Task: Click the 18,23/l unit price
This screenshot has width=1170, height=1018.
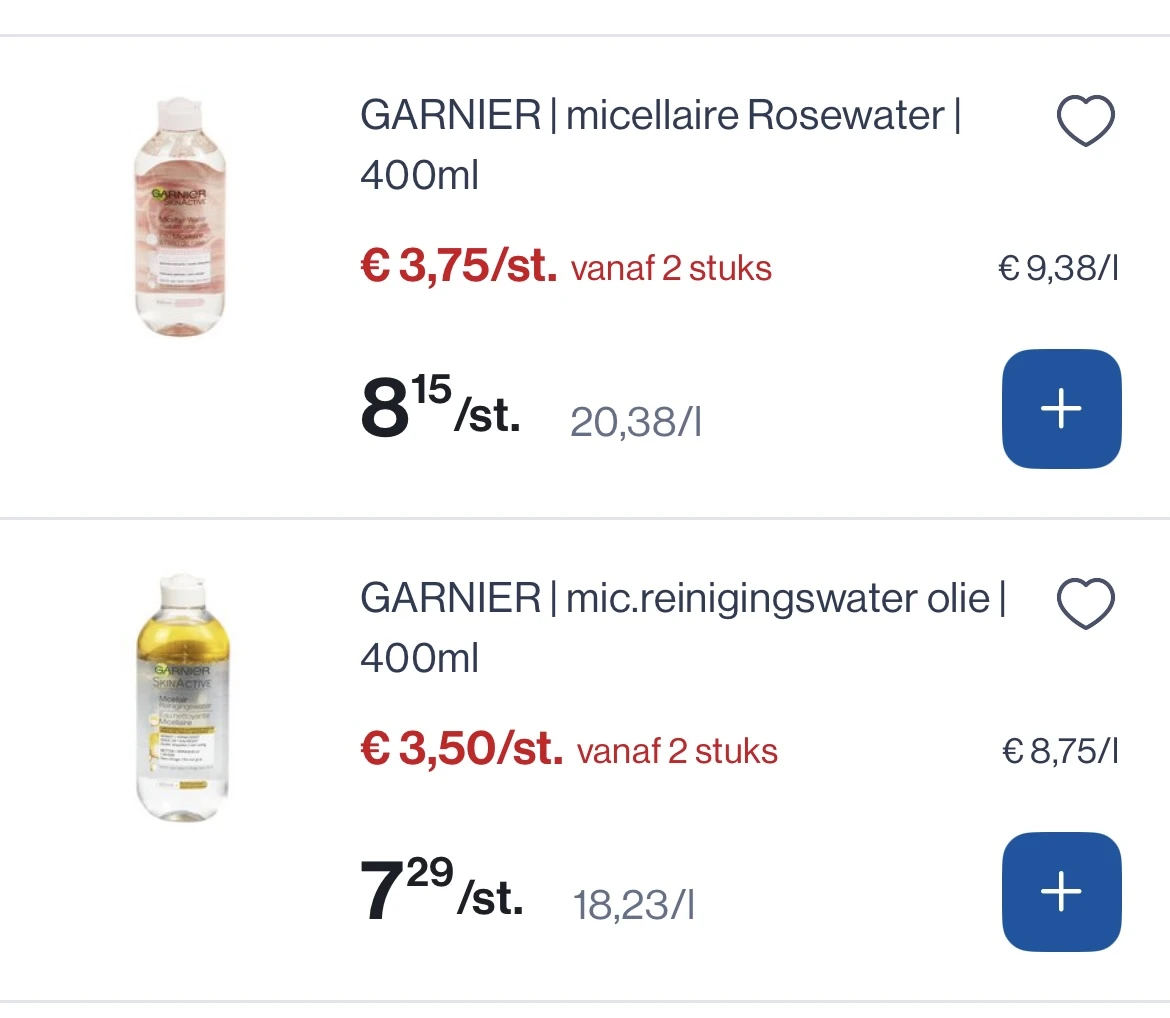Action: point(634,905)
